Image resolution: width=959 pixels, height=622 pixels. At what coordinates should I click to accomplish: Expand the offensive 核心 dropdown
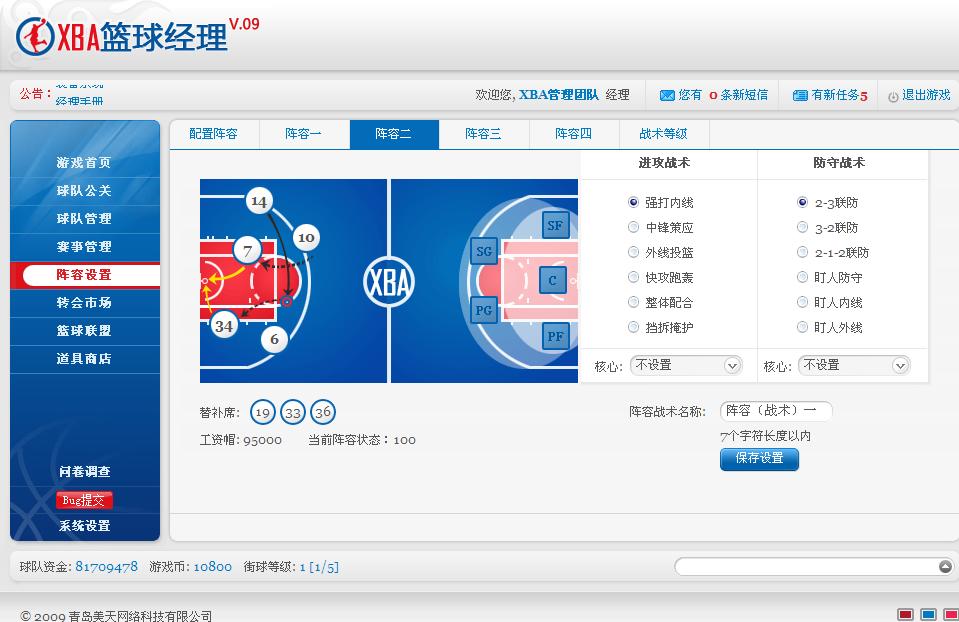[731, 366]
